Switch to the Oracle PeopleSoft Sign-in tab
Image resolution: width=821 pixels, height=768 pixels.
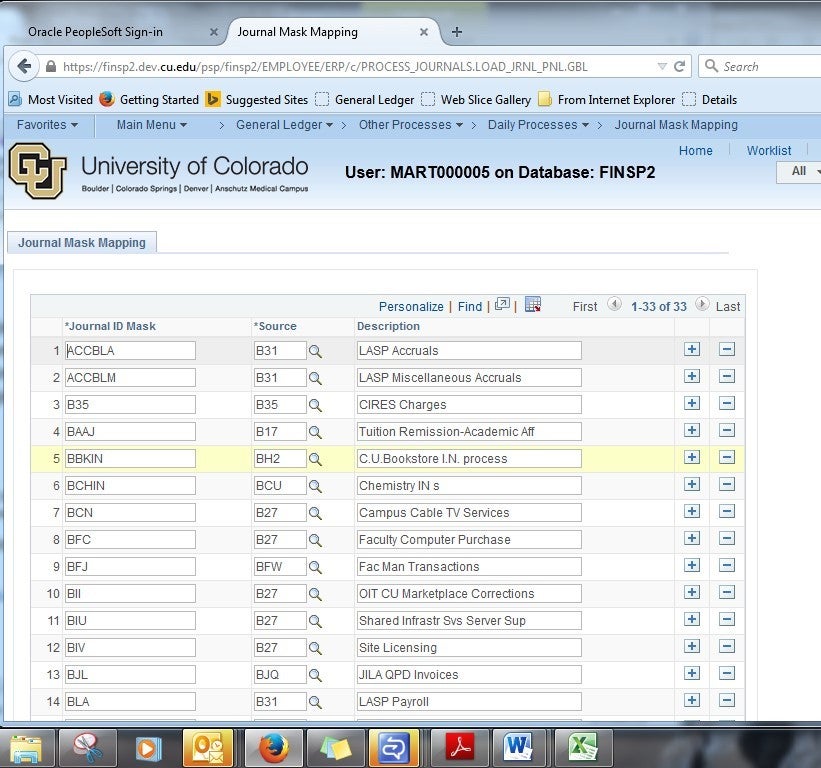(x=95, y=32)
